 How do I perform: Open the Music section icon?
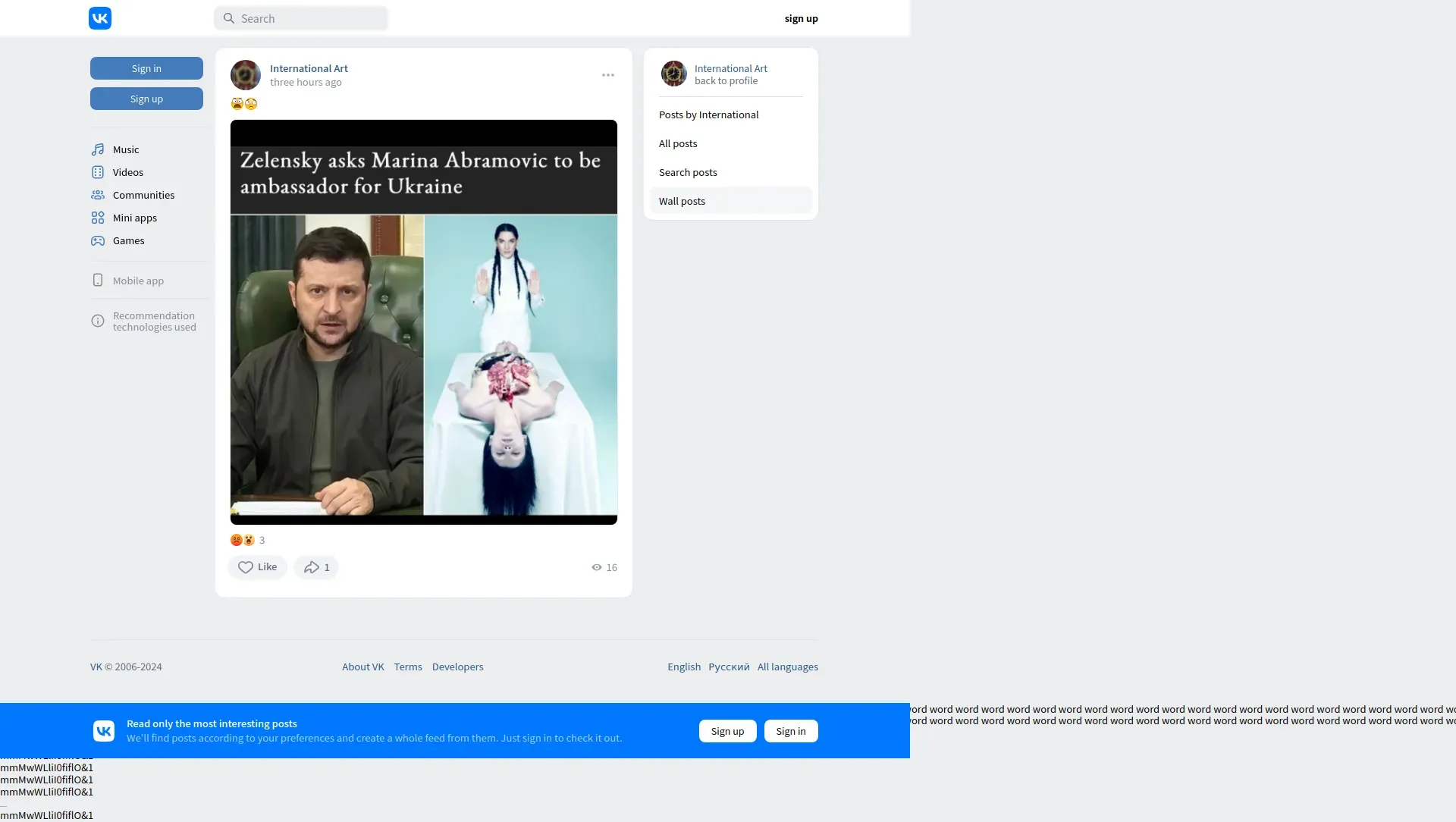coord(98,149)
